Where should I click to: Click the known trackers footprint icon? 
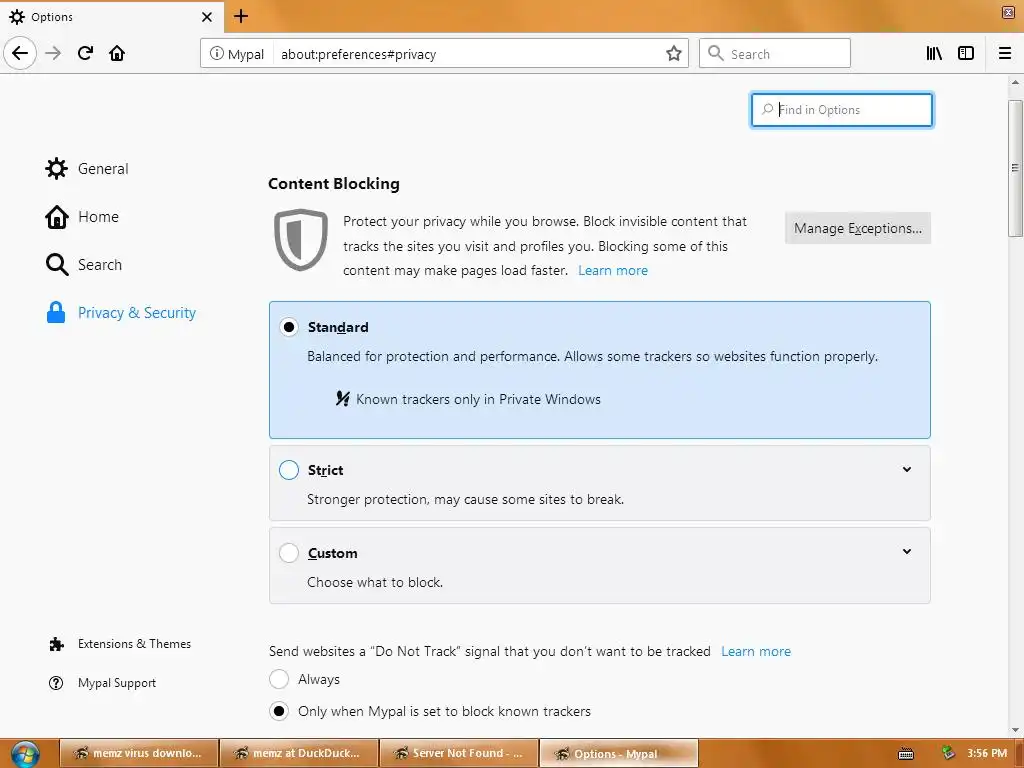click(342, 398)
